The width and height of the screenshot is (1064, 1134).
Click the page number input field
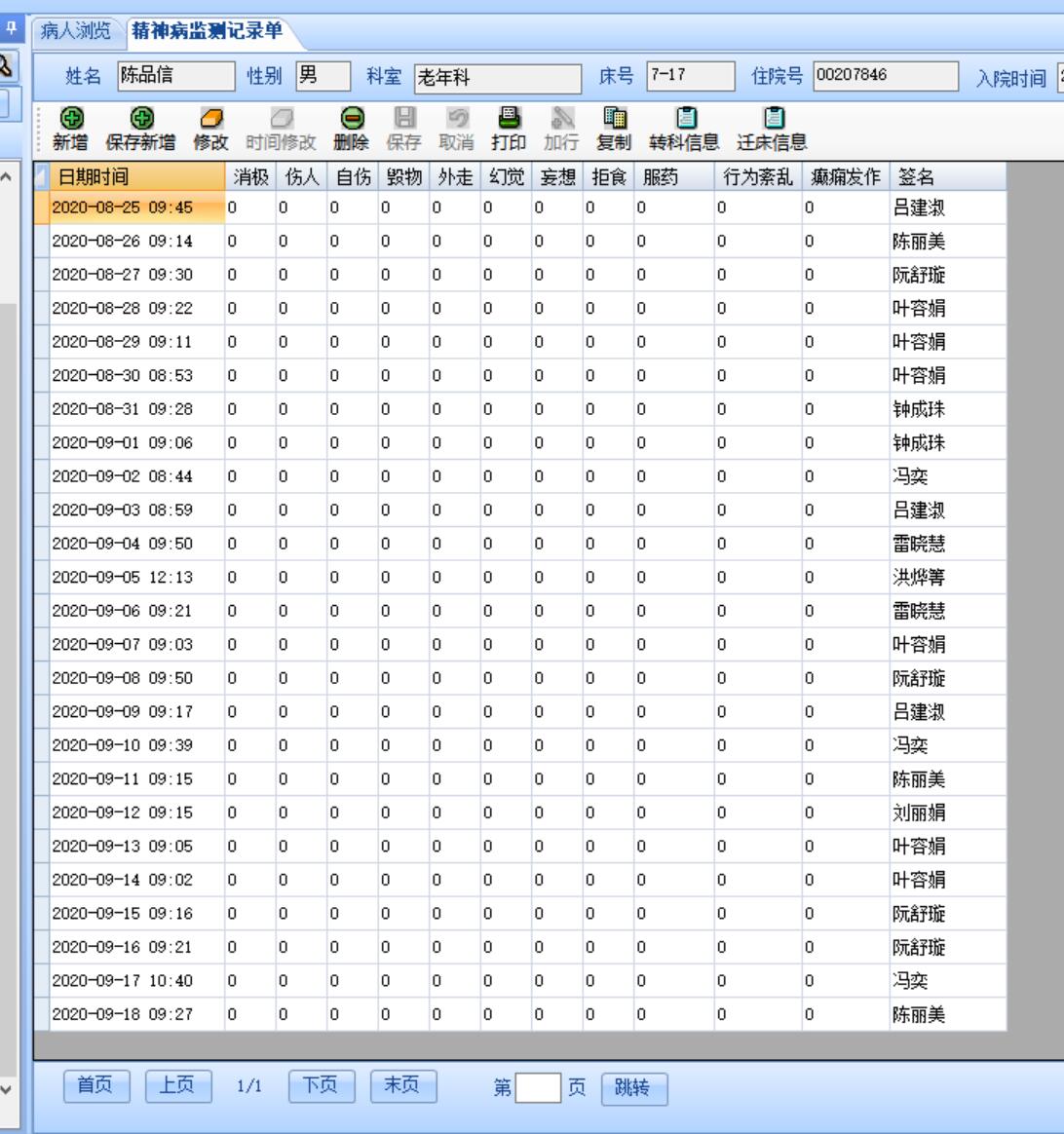click(x=538, y=1088)
